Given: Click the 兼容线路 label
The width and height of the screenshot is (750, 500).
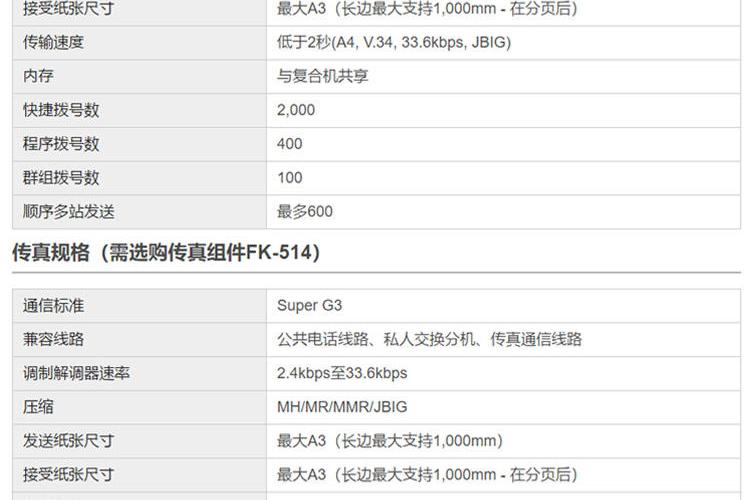Looking at the screenshot, I should [53, 340].
